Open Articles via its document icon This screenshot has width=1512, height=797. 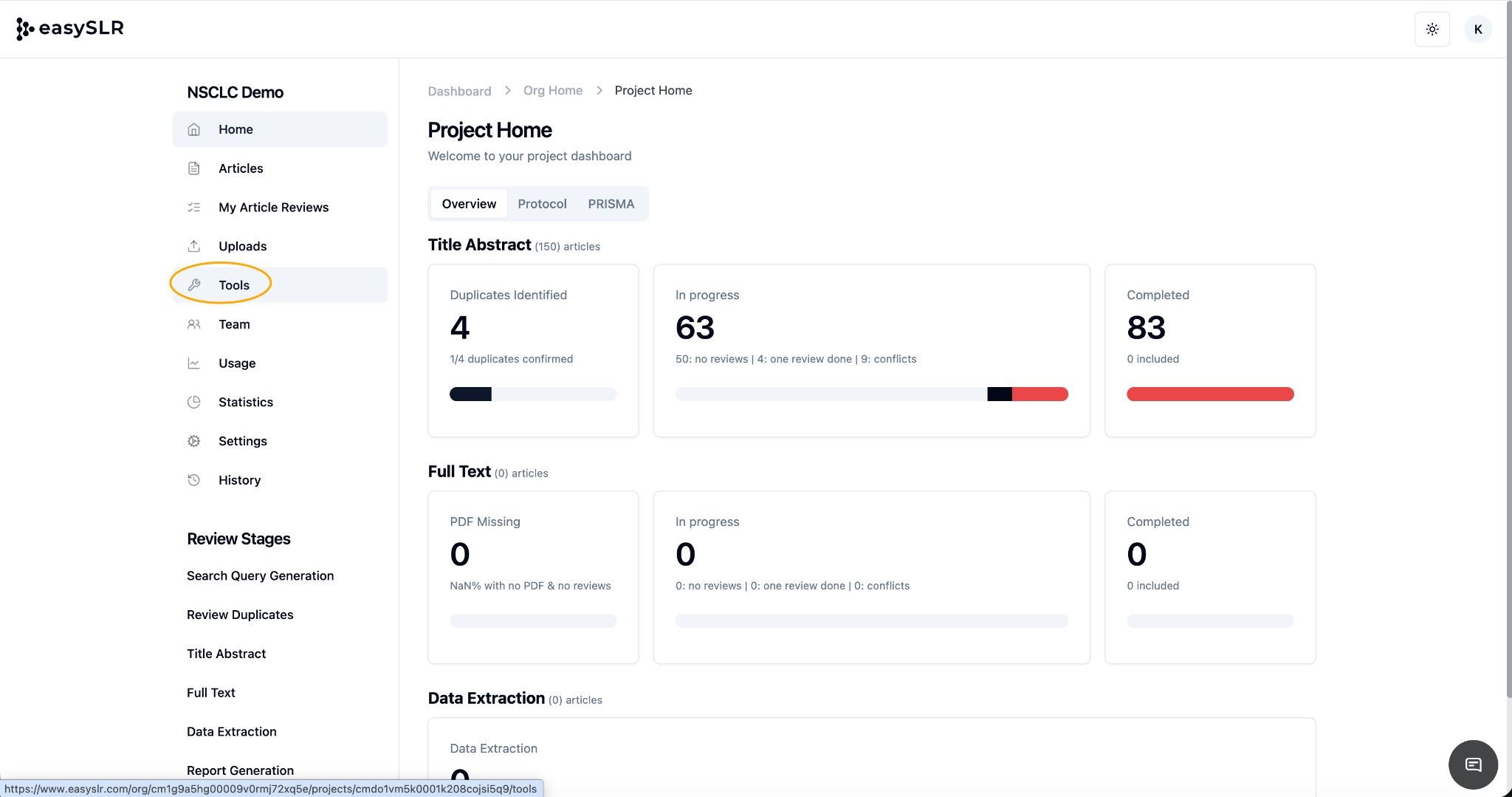pyautogui.click(x=194, y=168)
